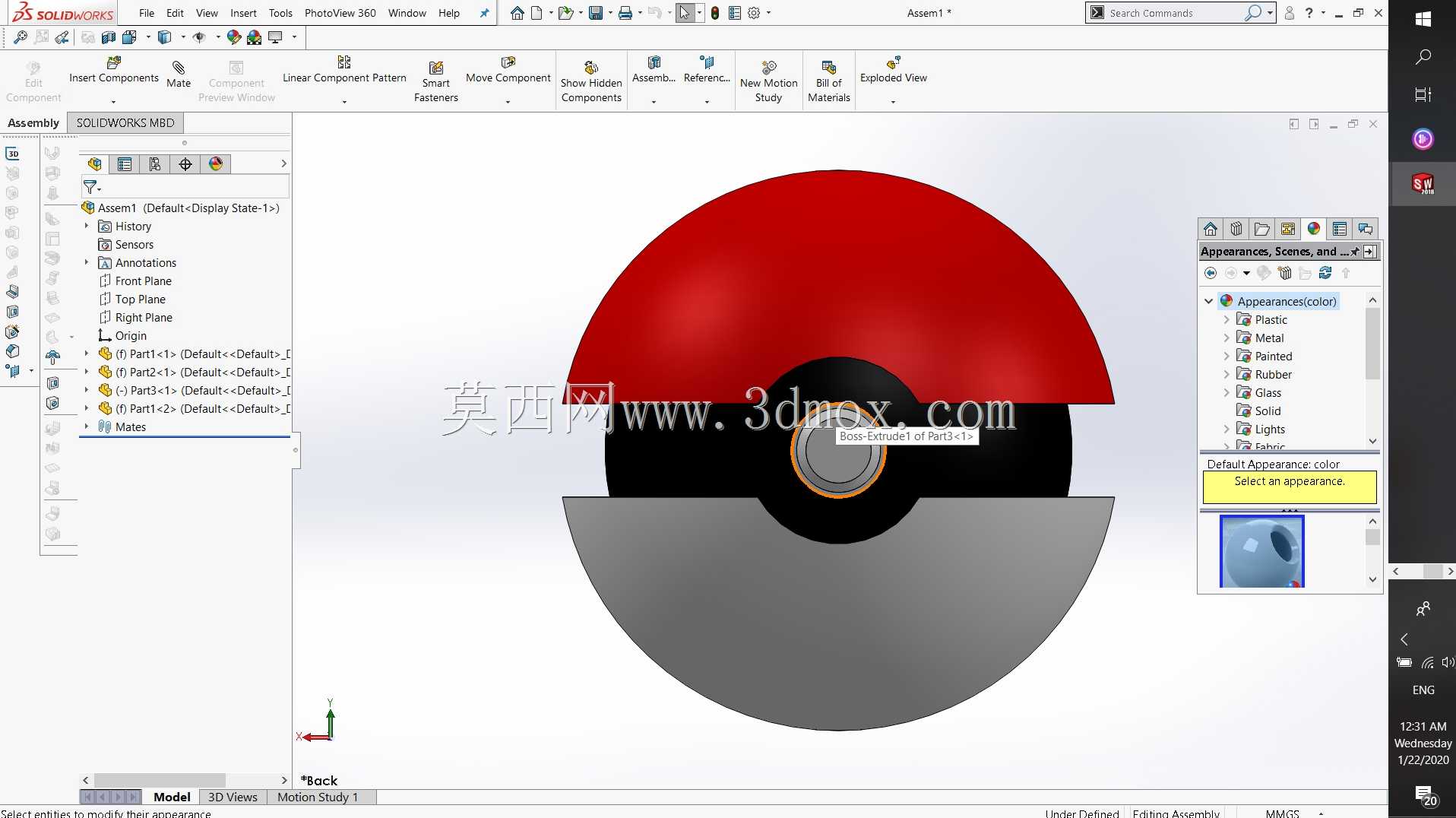Click the Exploded View tool

tap(894, 71)
